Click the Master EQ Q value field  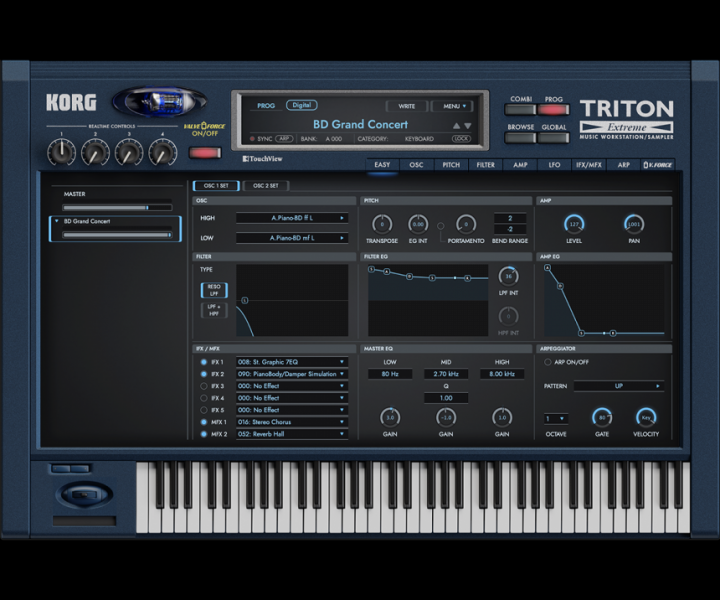(446, 398)
